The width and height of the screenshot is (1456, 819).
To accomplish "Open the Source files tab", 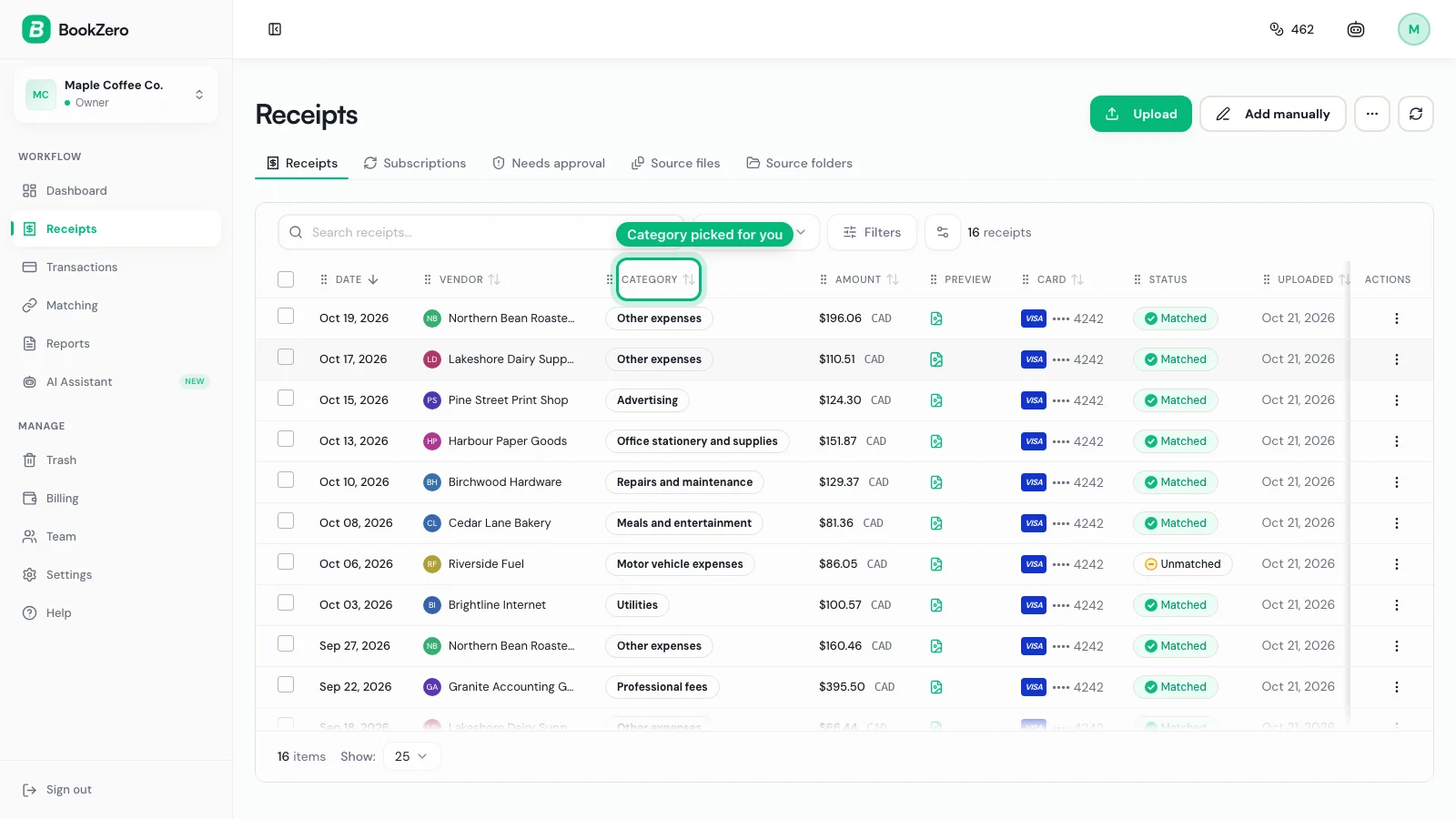I will (x=676, y=163).
